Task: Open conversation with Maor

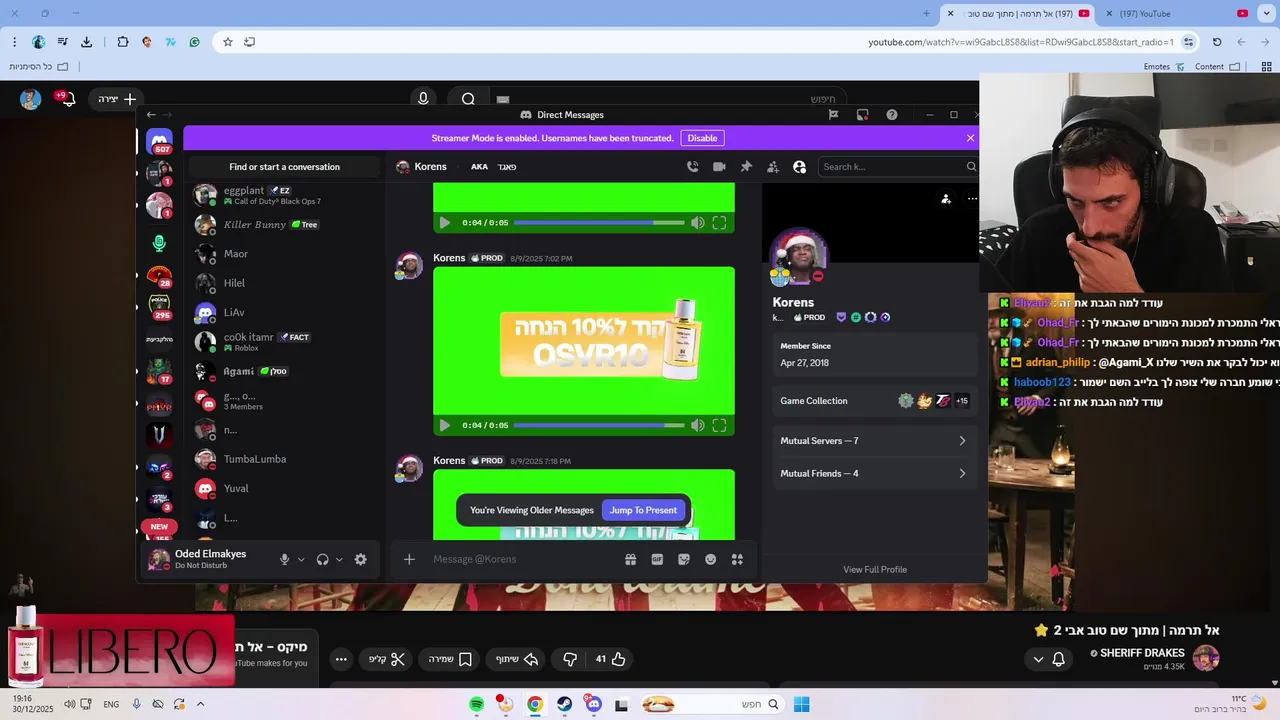Action: (x=284, y=254)
